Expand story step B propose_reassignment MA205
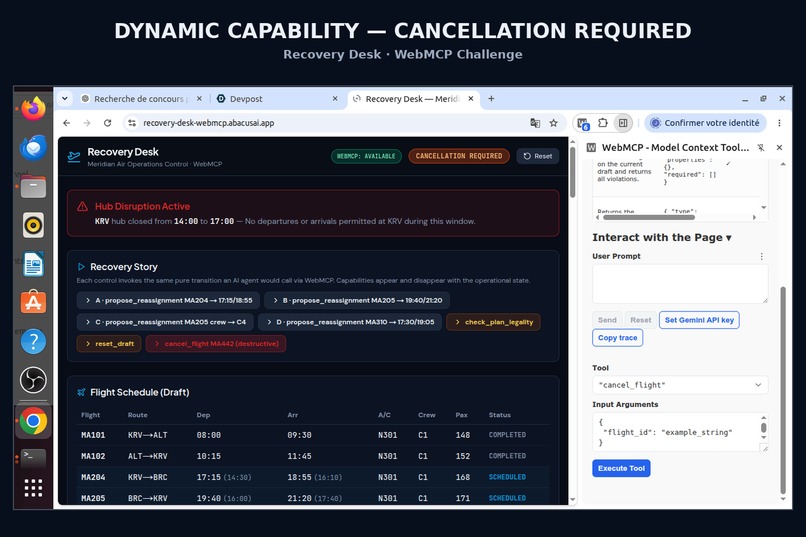The width and height of the screenshot is (806, 537). click(x=357, y=301)
